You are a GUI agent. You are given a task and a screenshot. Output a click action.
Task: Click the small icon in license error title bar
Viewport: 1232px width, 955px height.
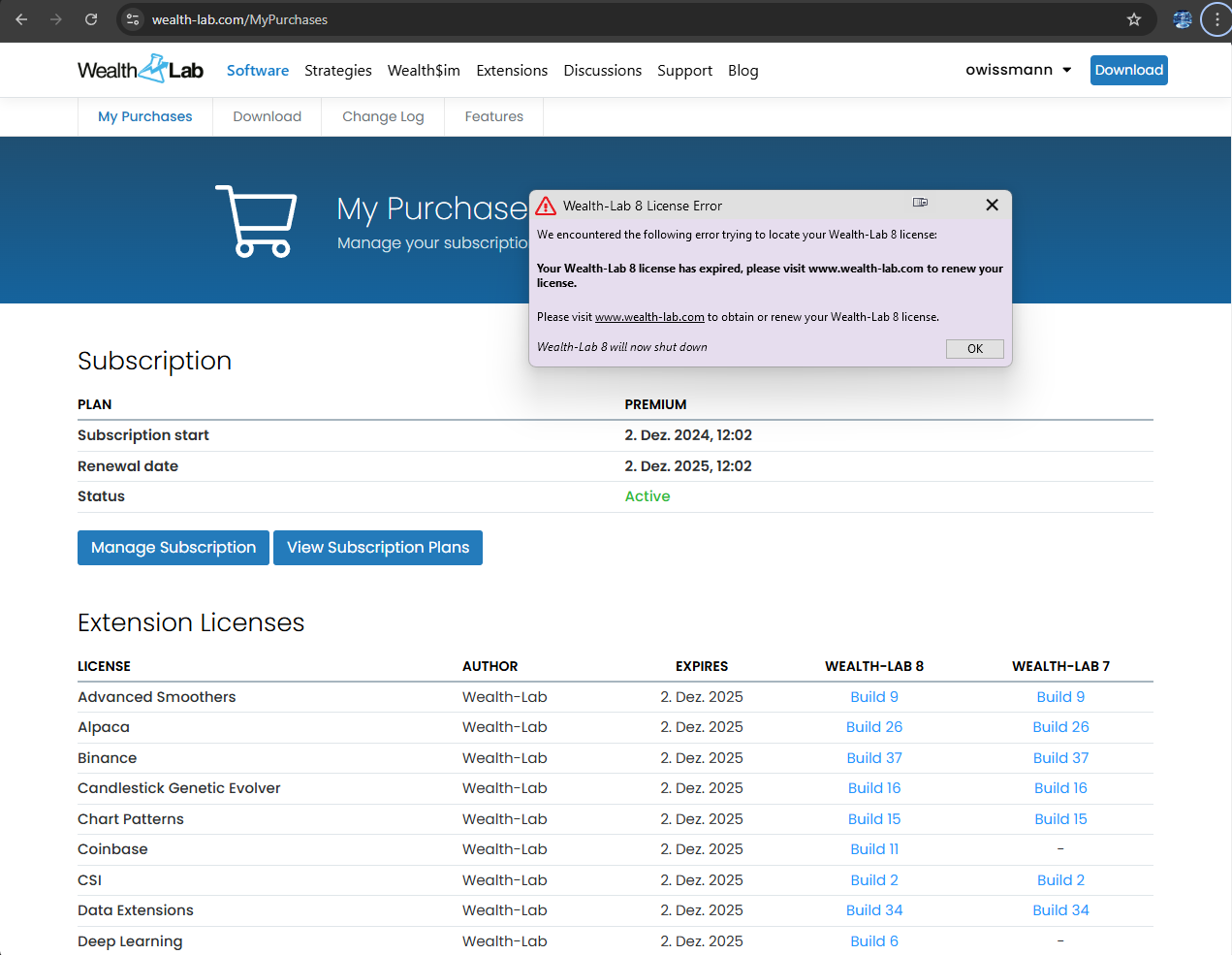(920, 203)
